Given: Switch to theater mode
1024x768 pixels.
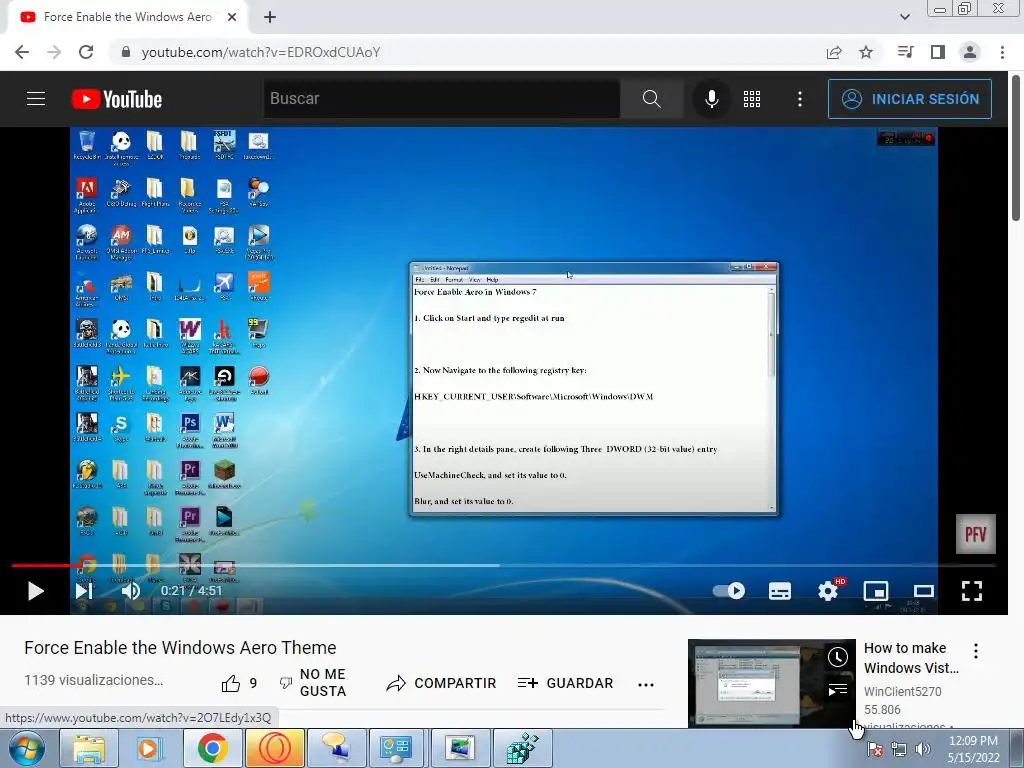Looking at the screenshot, I should (x=923, y=591).
